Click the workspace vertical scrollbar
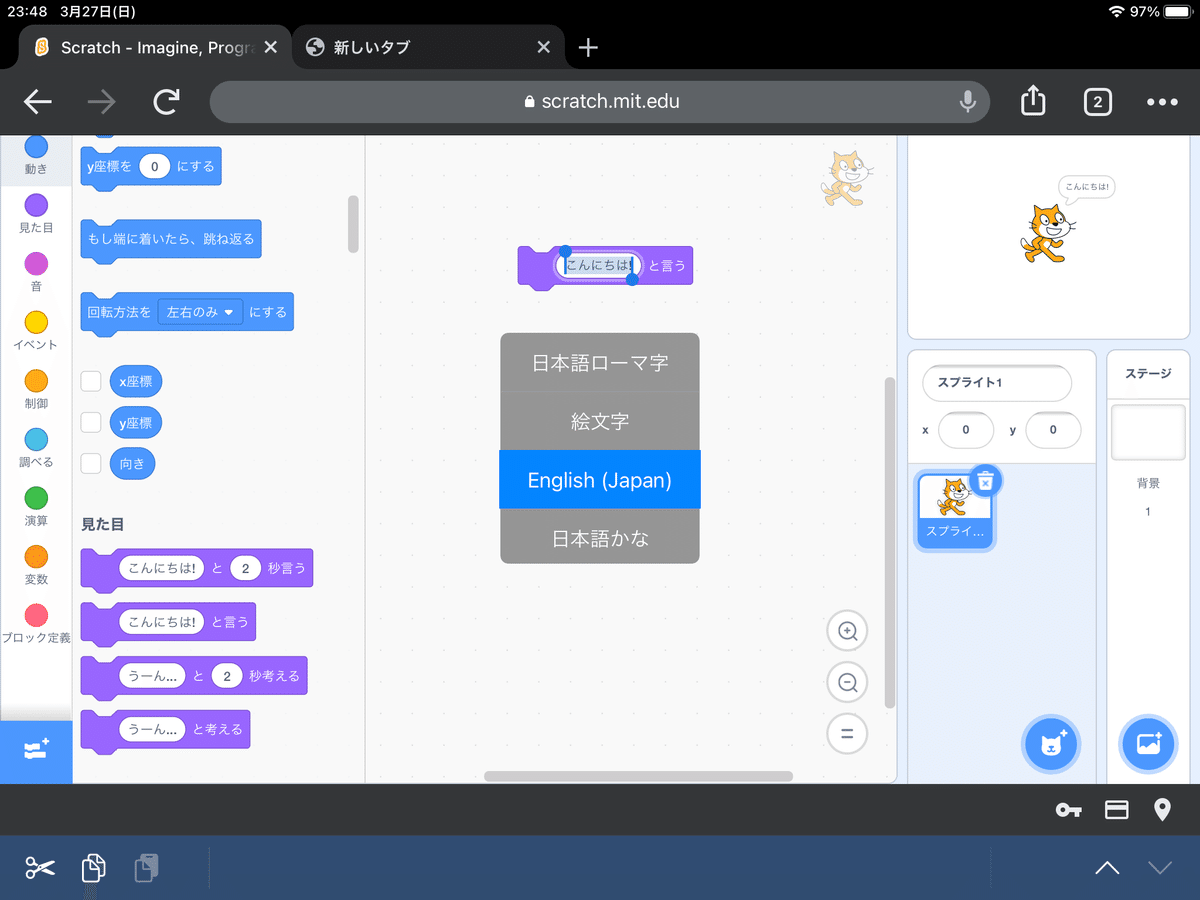Viewport: 1200px width, 900px height. pyautogui.click(x=890, y=543)
